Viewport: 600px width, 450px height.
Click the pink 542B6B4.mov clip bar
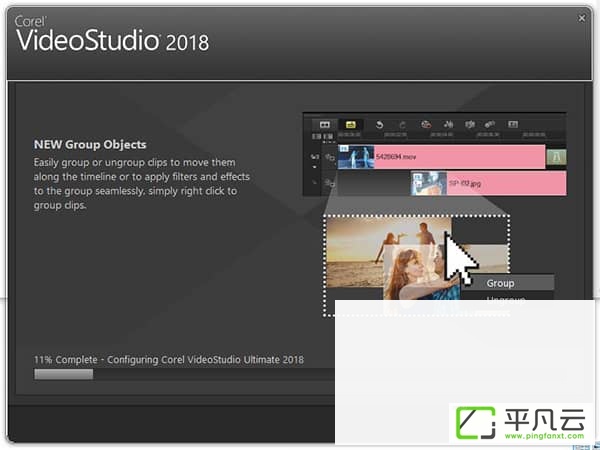click(x=459, y=157)
